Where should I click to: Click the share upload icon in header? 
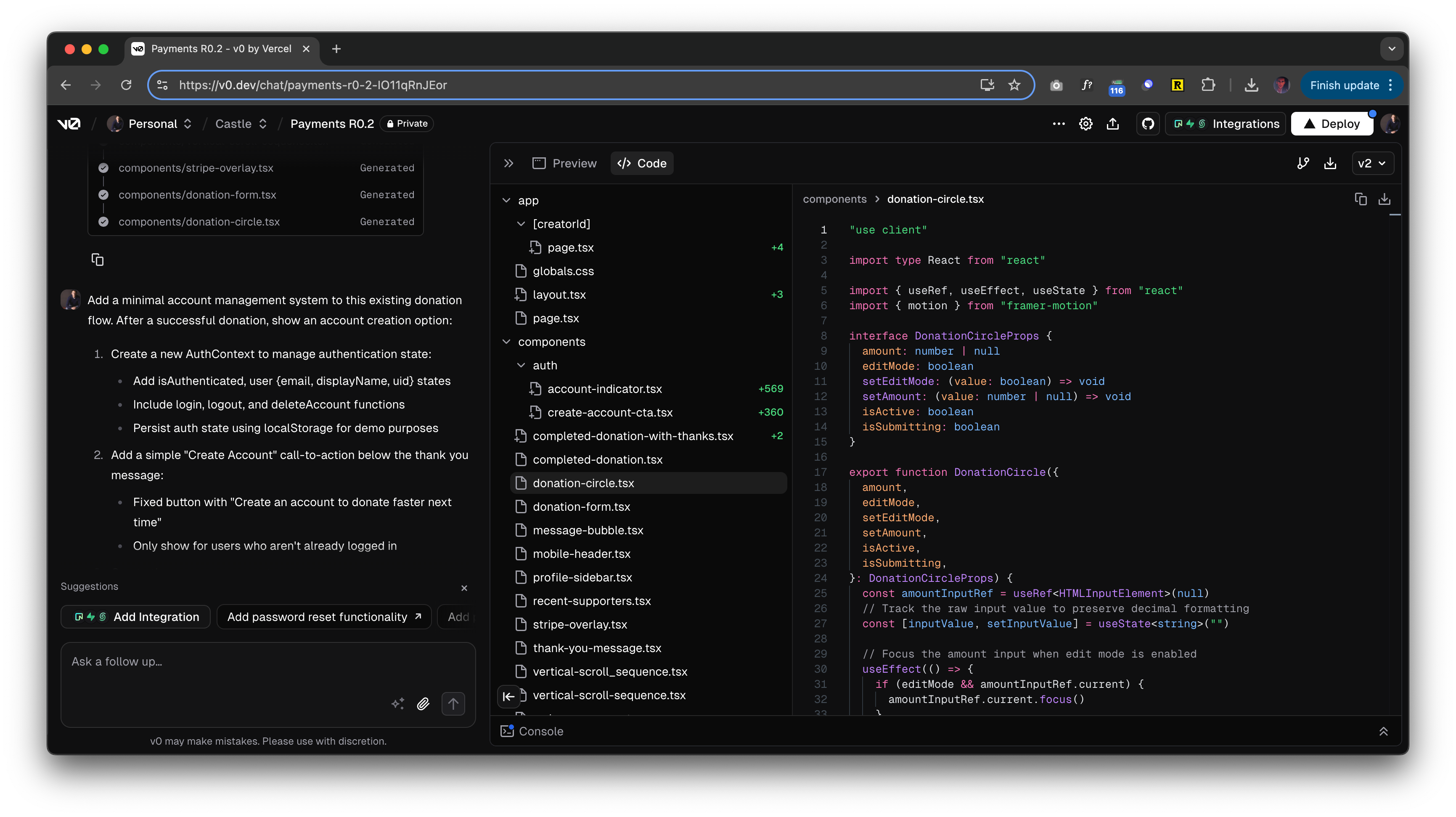coord(1112,124)
